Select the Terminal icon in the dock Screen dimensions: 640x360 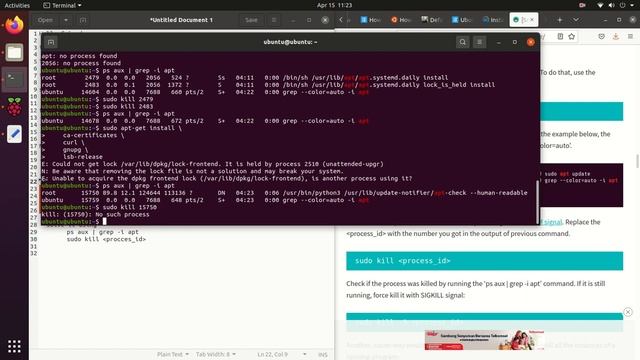[x=14, y=79]
